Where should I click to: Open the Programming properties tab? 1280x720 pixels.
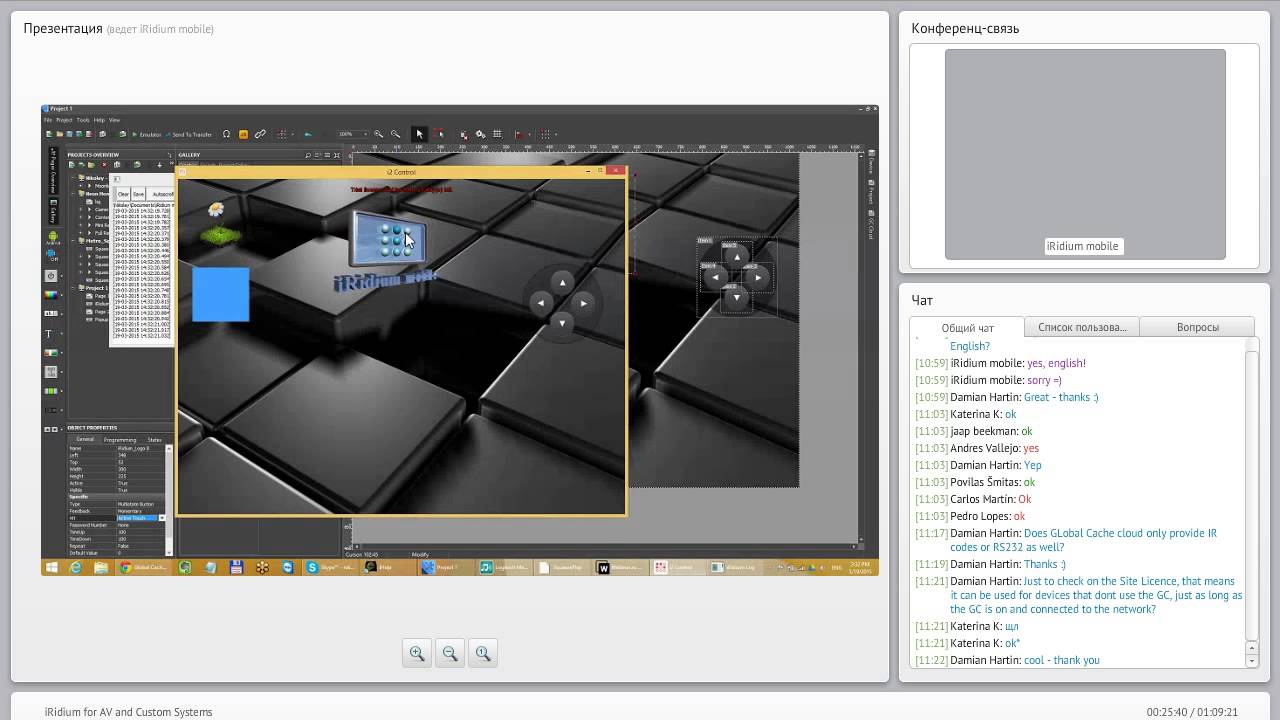point(120,439)
